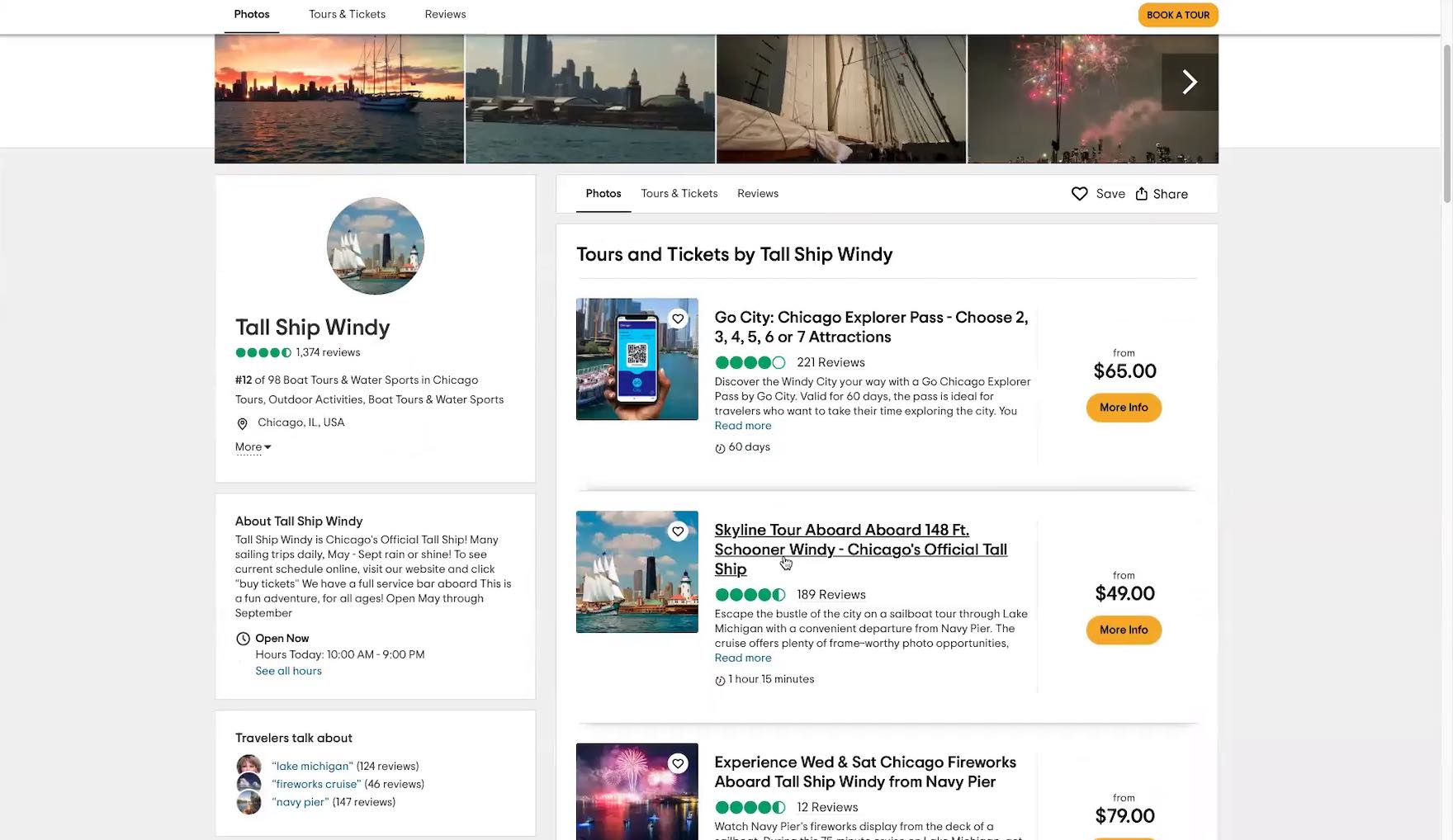Open the Reviews tab beside Save

757,194
